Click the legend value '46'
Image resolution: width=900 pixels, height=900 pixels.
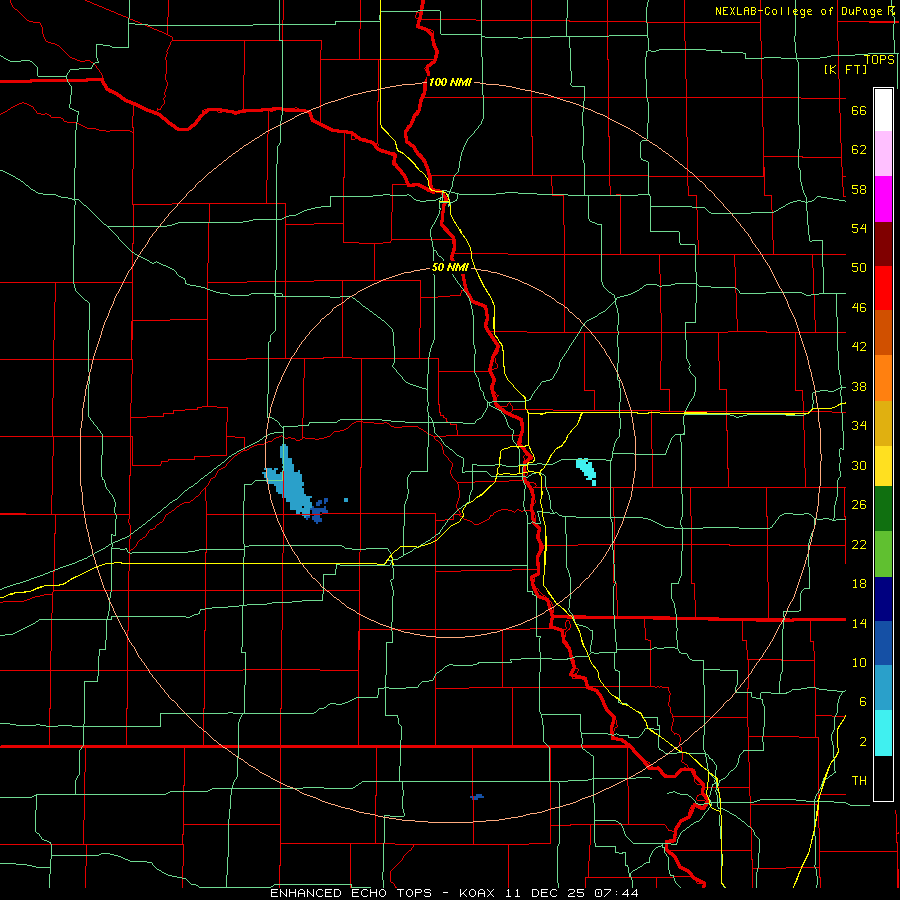[x=859, y=308]
